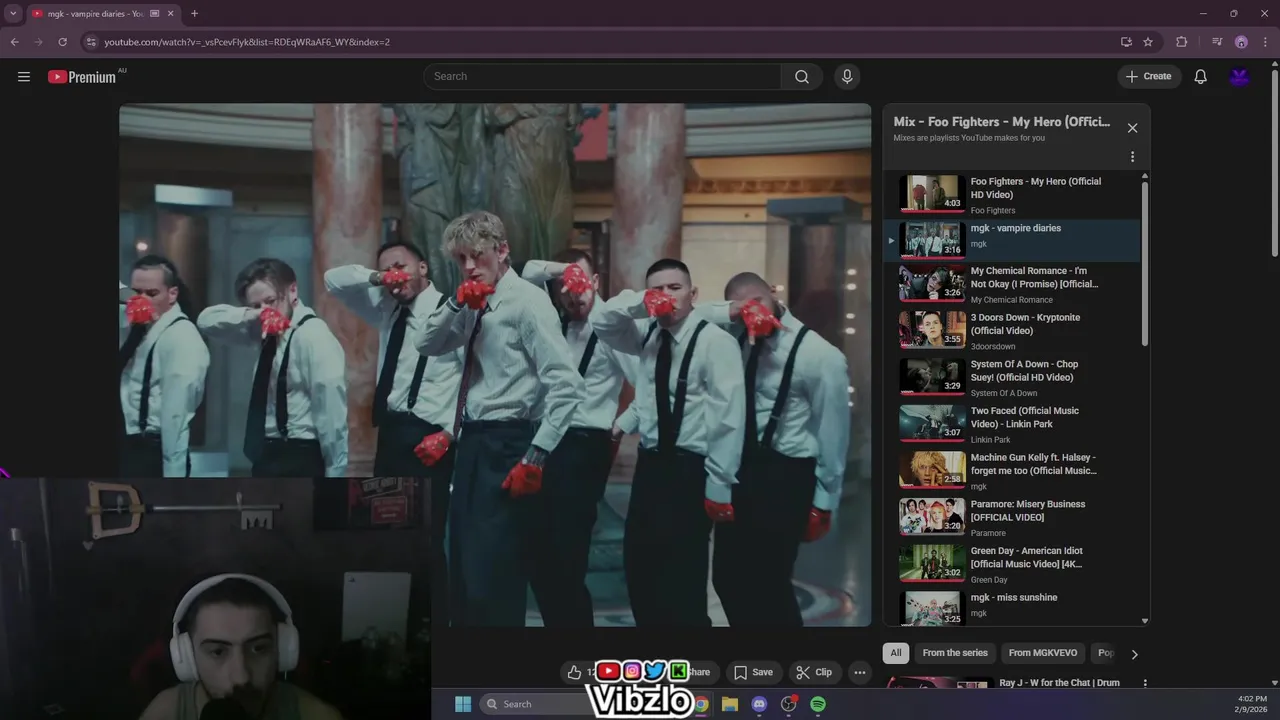
Task: Play Green Day - American Idiot
Action: coord(1012,564)
